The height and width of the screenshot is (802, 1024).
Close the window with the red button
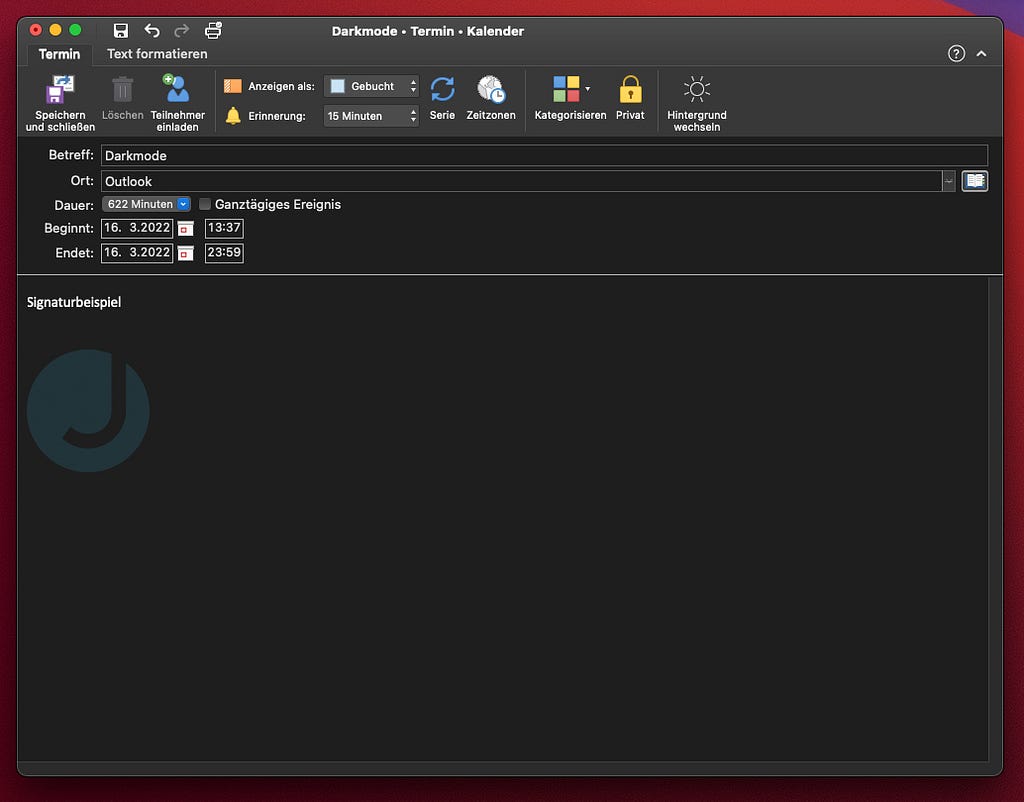coord(36,30)
